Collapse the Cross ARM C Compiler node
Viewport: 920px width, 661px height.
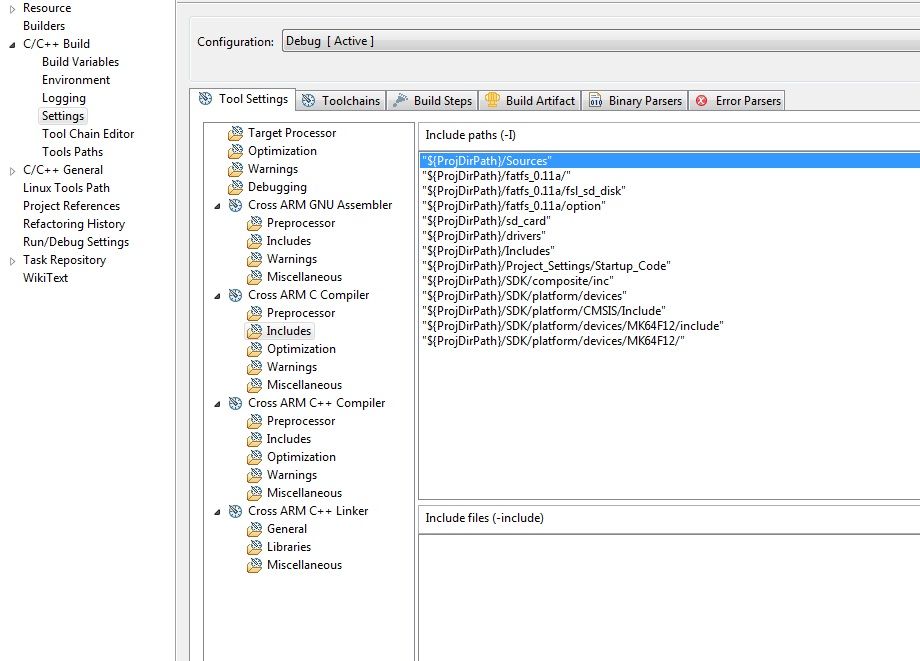[x=217, y=296]
